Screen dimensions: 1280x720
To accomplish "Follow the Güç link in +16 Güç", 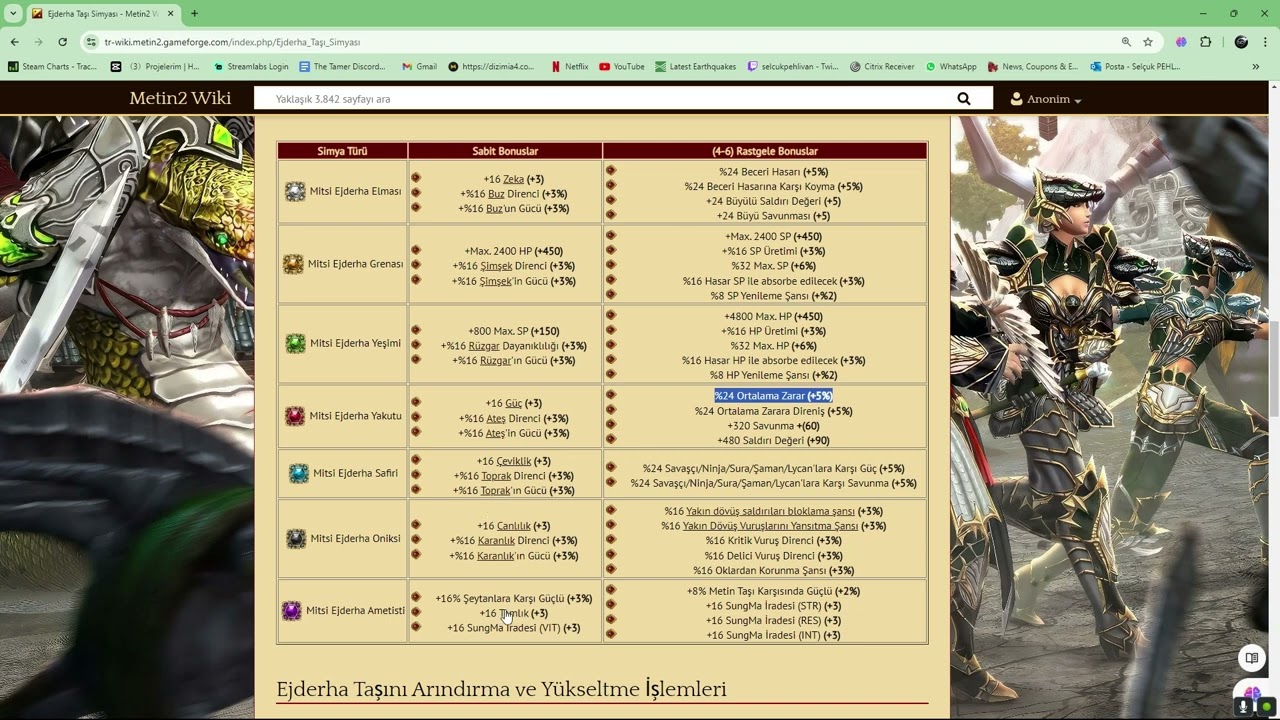I will tap(513, 403).
